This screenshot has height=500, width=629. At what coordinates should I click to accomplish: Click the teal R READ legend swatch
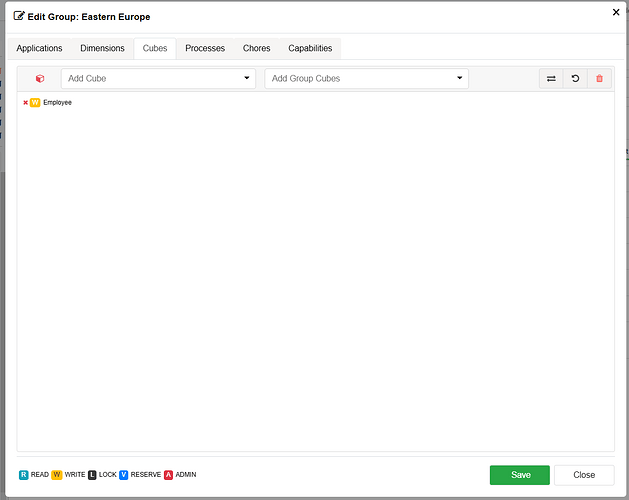[24, 475]
